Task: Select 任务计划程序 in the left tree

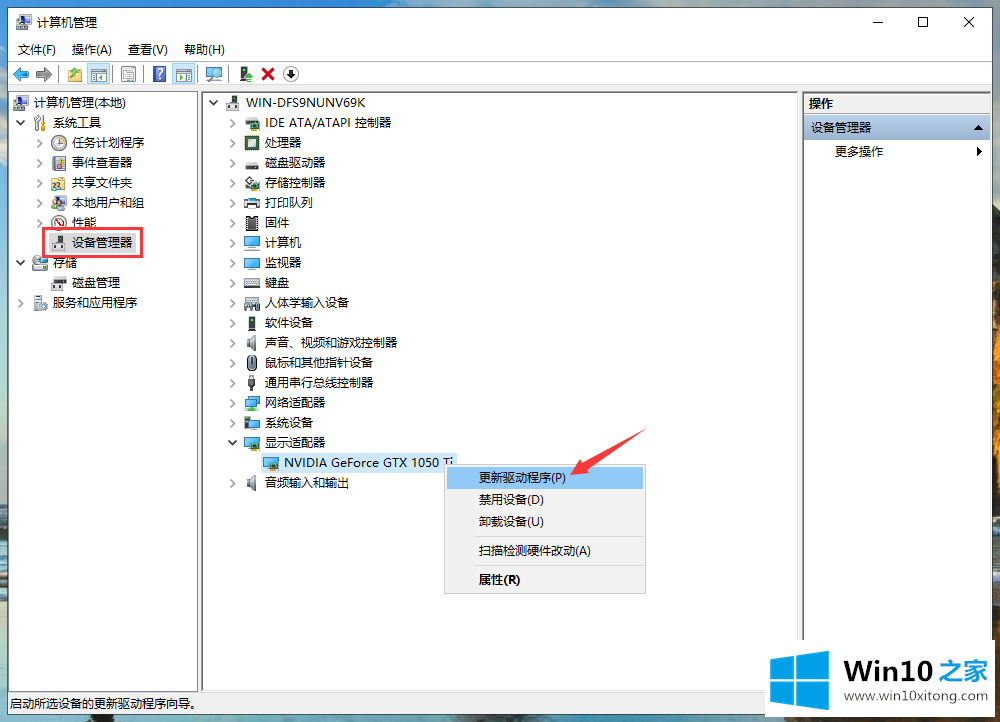Action: coord(108,142)
